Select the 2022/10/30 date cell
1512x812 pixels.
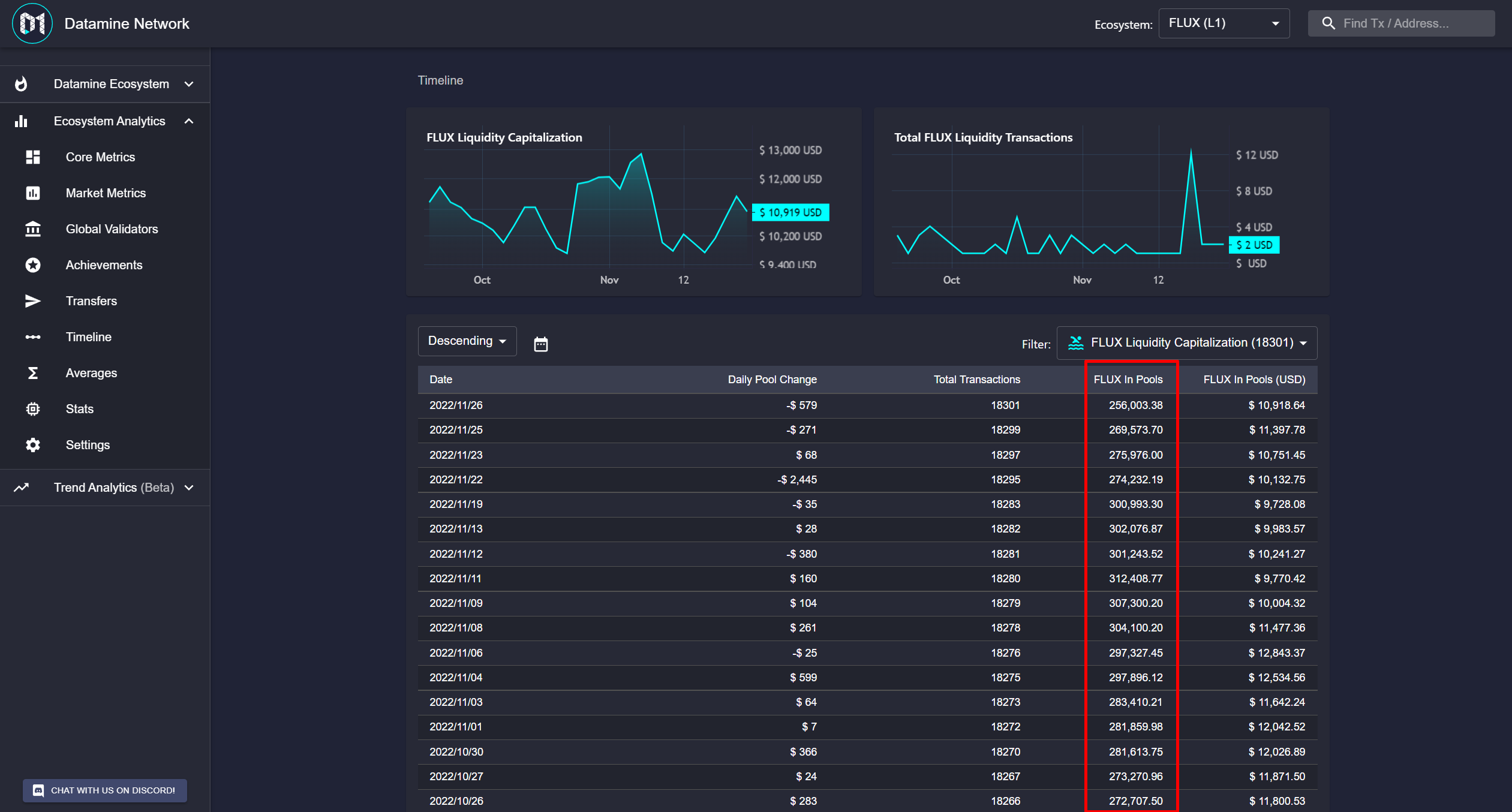pyautogui.click(x=456, y=752)
